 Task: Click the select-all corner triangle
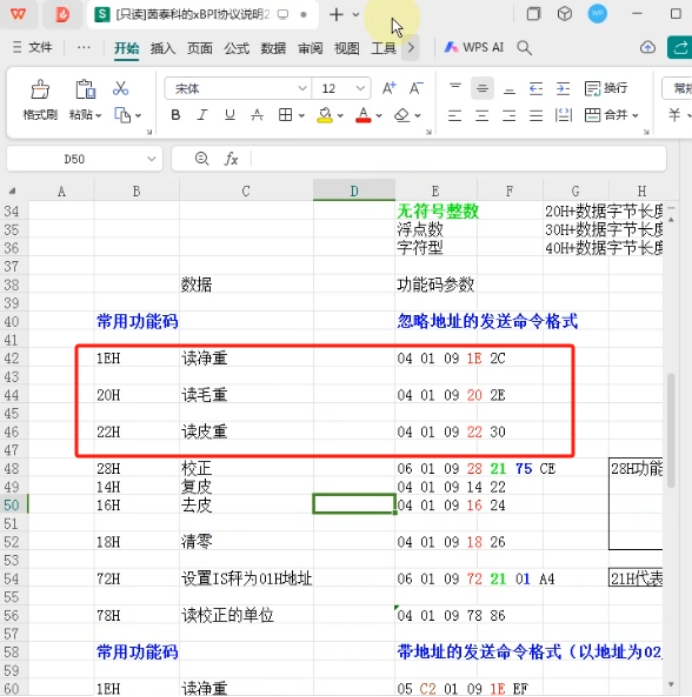(12, 191)
